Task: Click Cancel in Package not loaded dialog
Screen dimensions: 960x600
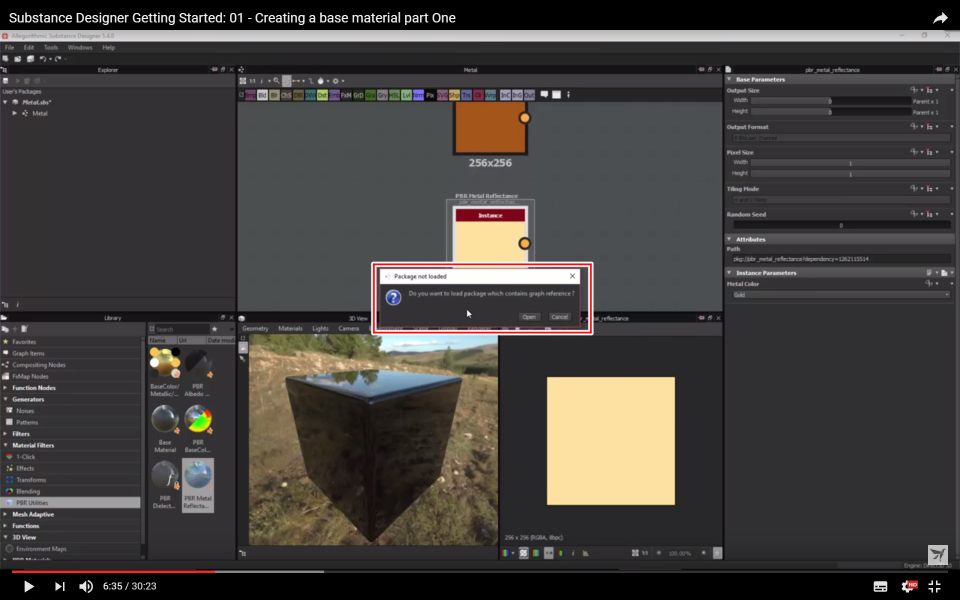Action: point(560,317)
